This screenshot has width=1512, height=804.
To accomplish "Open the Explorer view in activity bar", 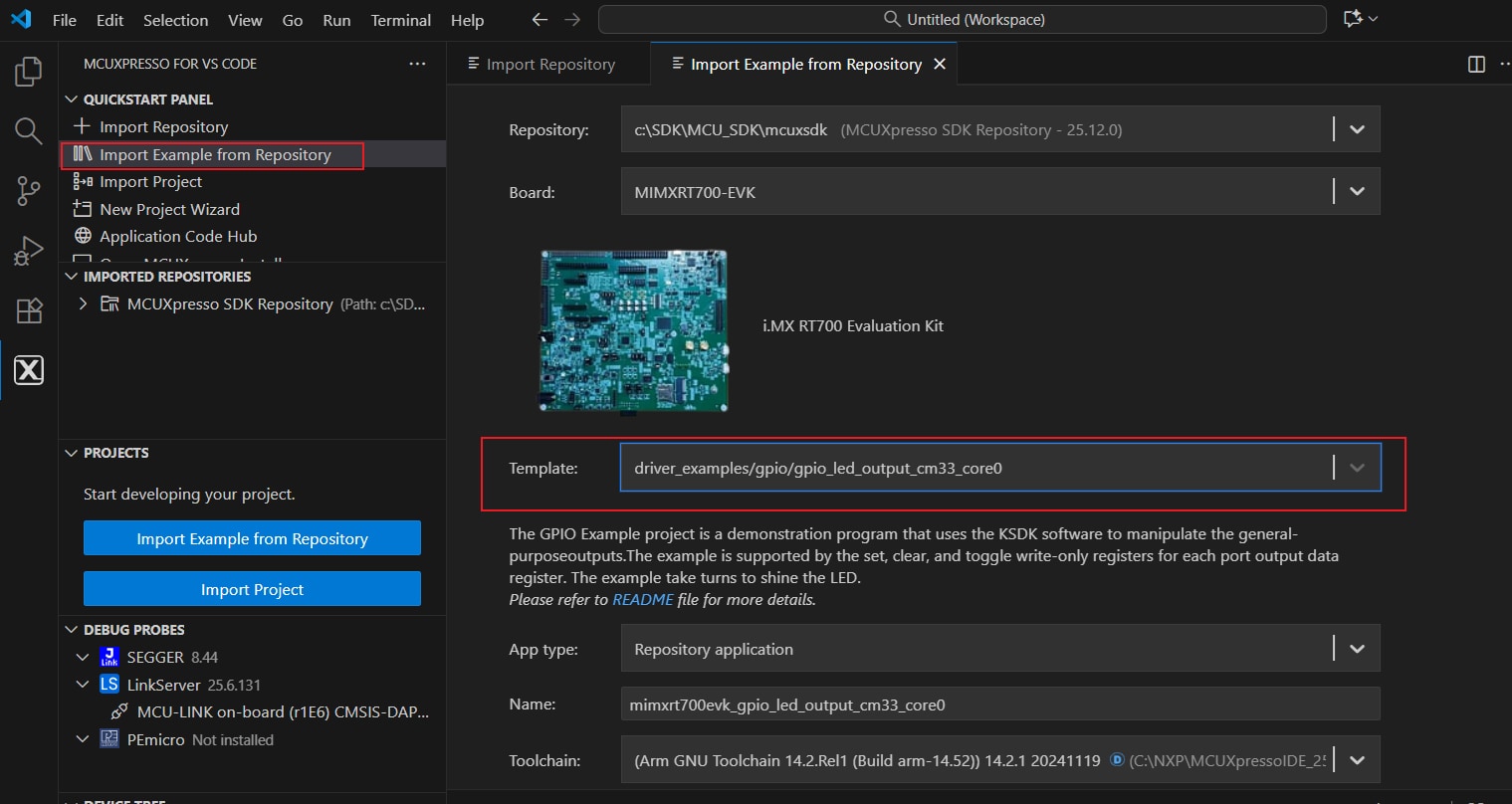I will [29, 72].
